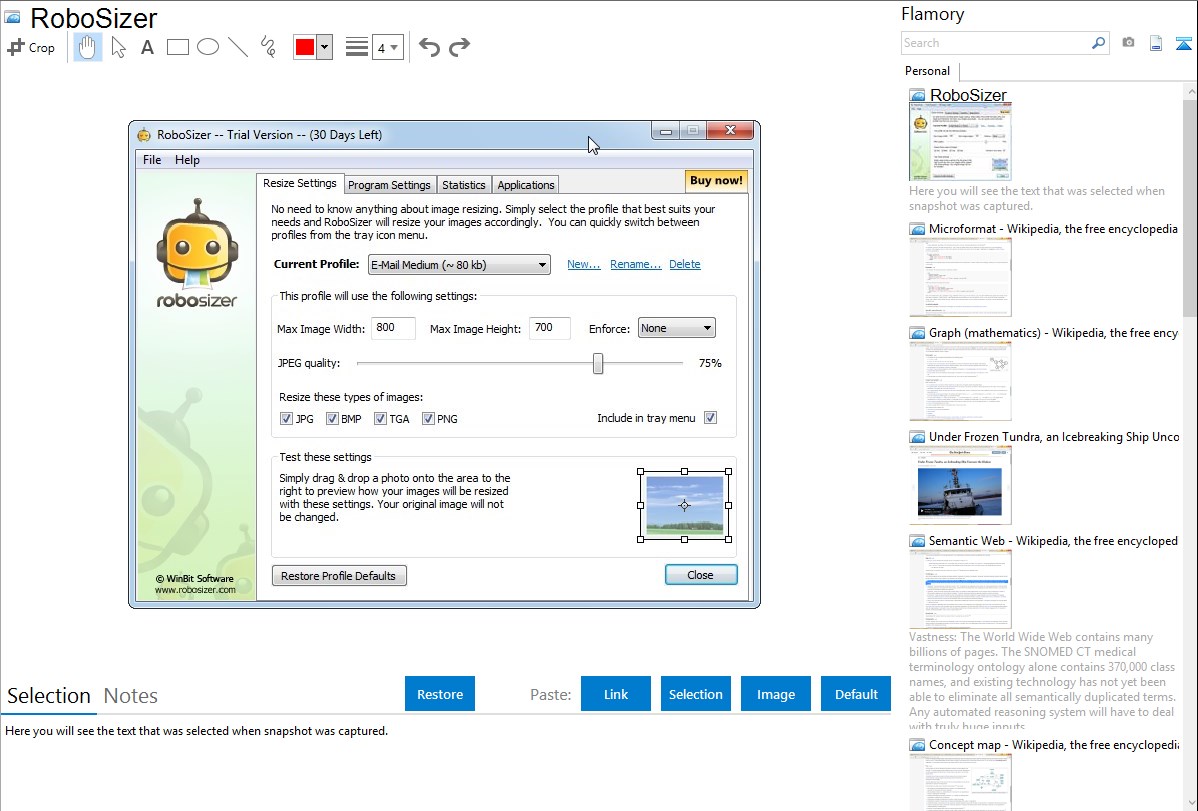Click the document page icon in Flamory
The height and width of the screenshot is (811, 1198).
click(x=1156, y=43)
